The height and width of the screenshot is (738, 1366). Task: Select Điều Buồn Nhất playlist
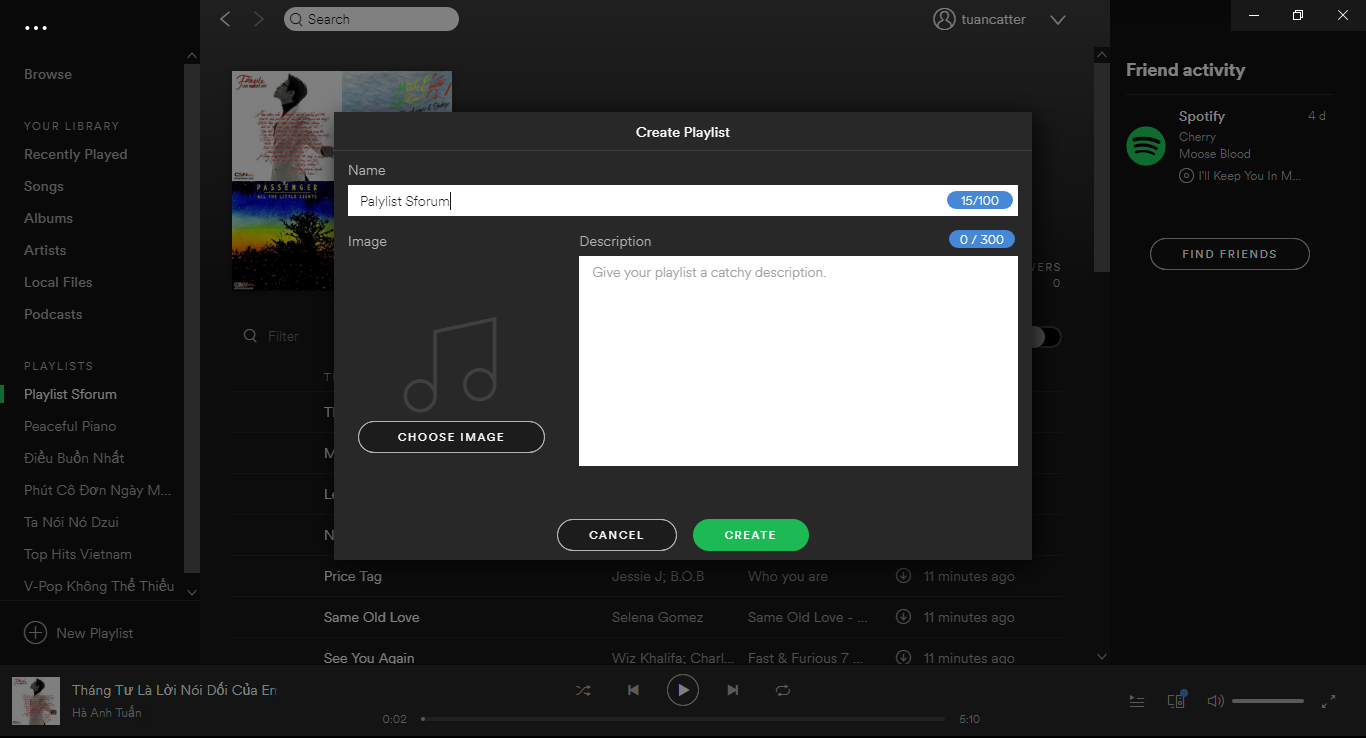[x=74, y=458]
